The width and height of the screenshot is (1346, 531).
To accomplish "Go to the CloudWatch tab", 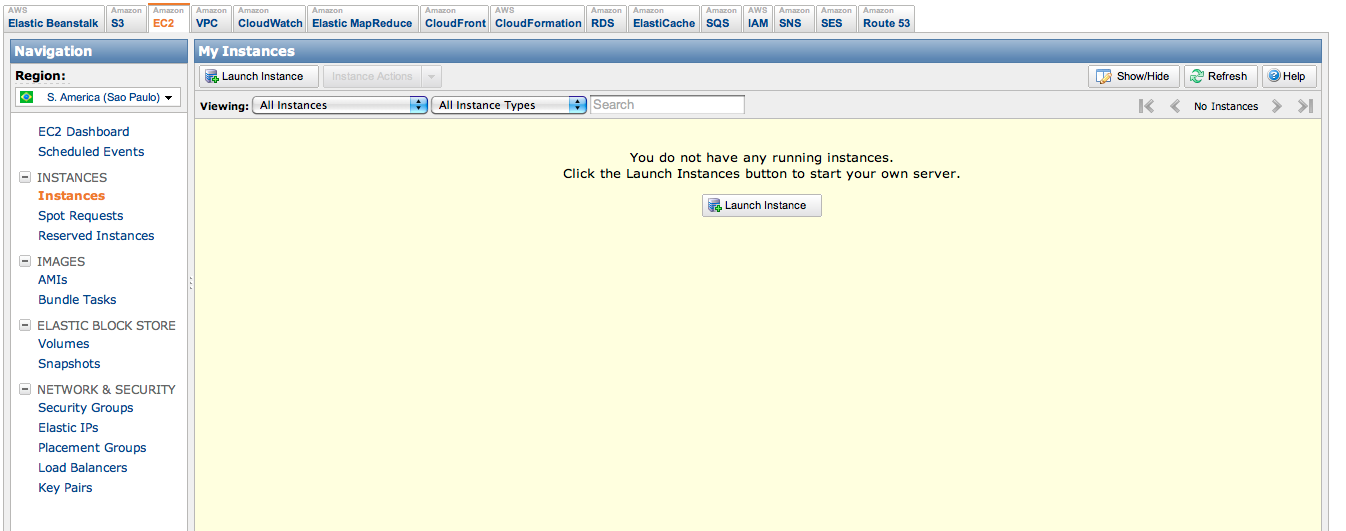I will pos(270,18).
